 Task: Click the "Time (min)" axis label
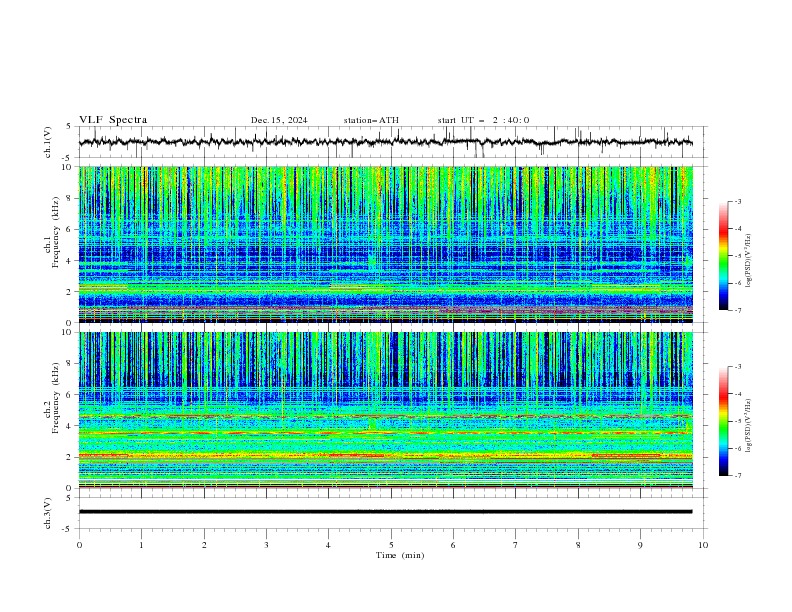(400, 555)
